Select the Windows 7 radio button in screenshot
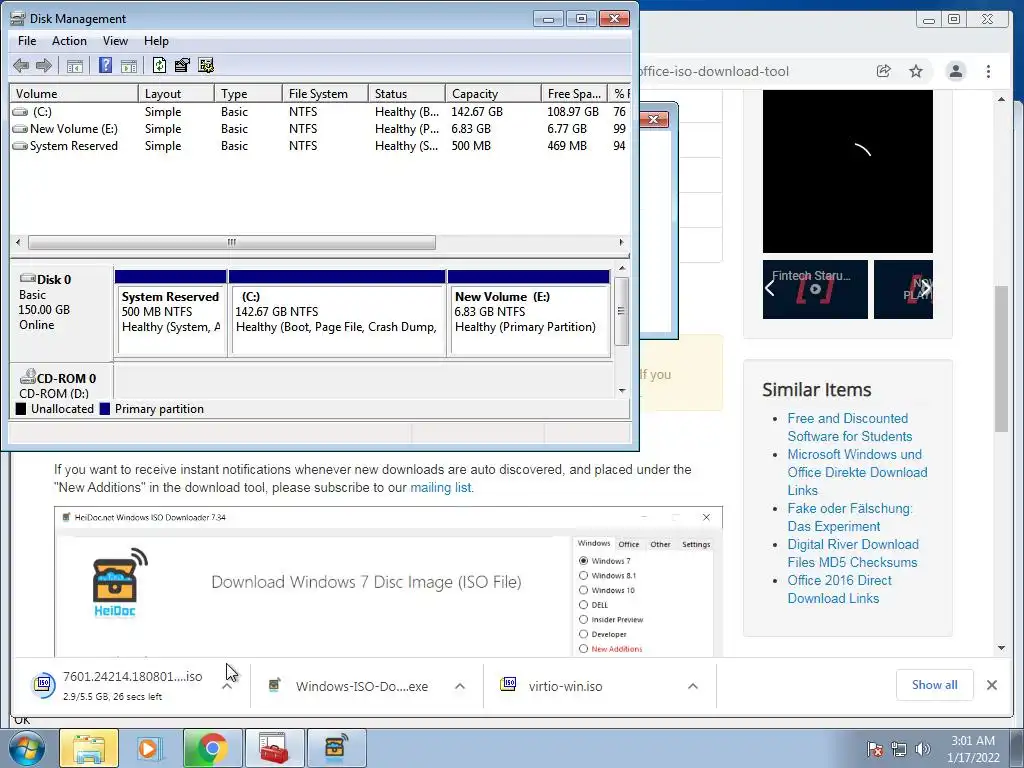The width and height of the screenshot is (1024, 768). pyautogui.click(x=583, y=561)
